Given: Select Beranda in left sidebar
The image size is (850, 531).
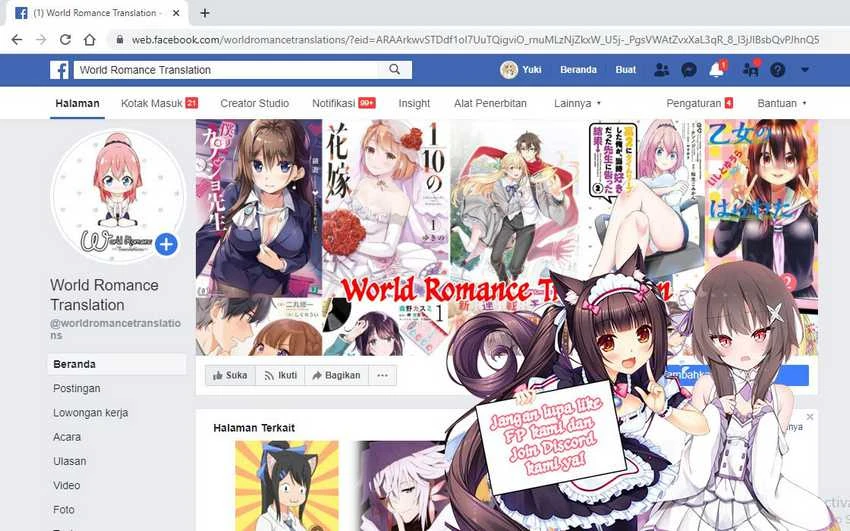Looking at the screenshot, I should click(x=117, y=364).
